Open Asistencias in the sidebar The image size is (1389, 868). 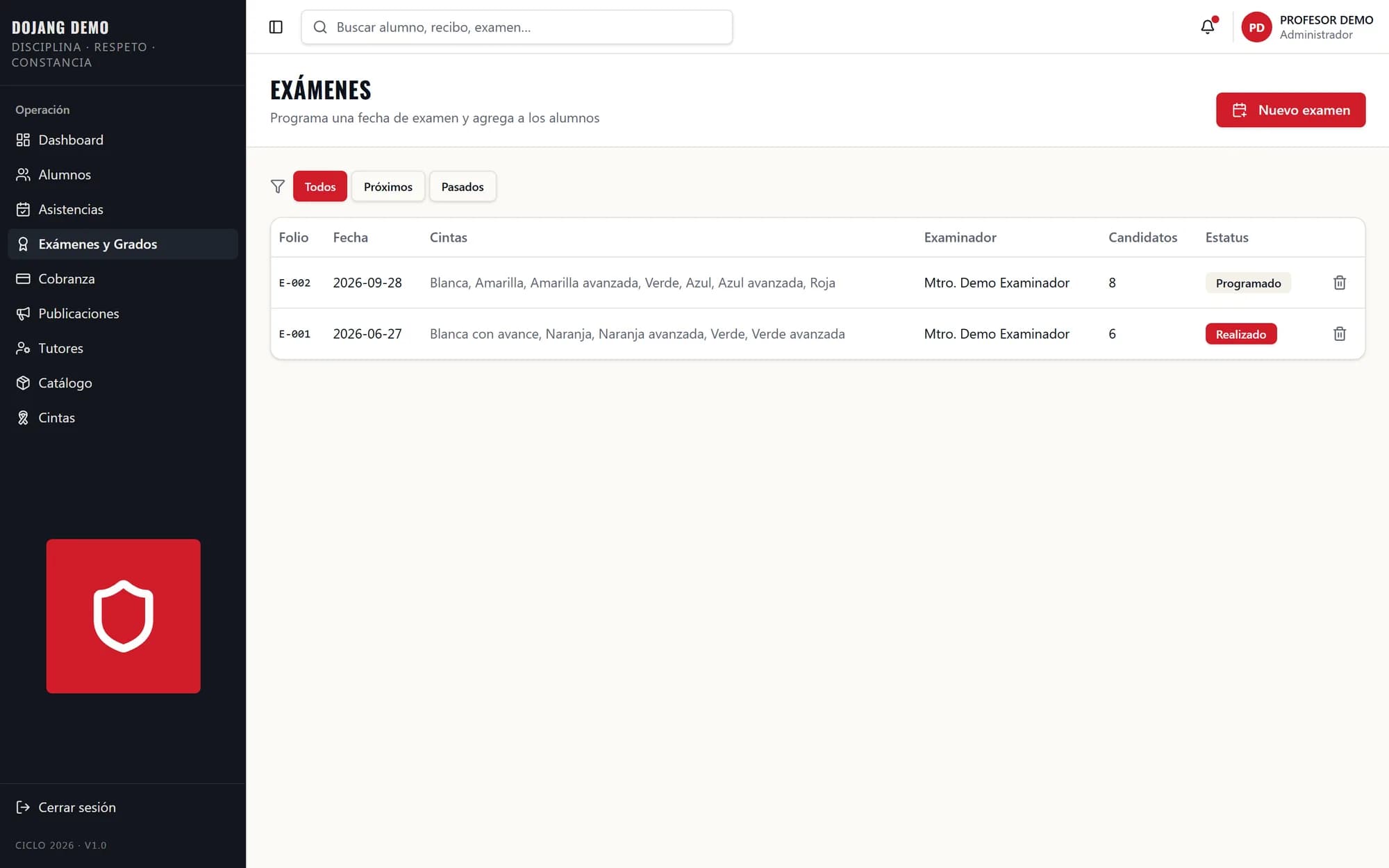pos(123,209)
